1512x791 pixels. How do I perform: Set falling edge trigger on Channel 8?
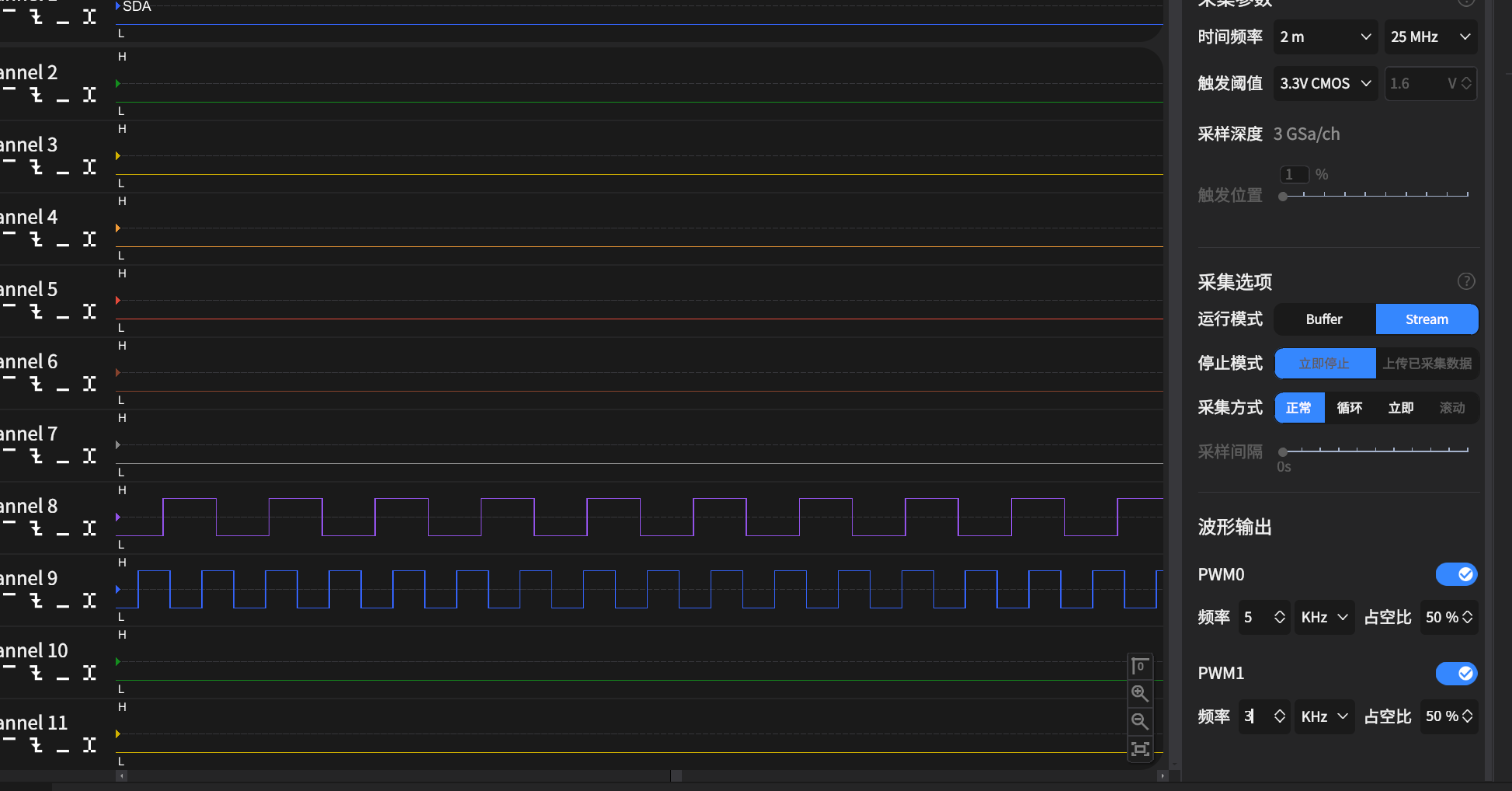coord(36,528)
